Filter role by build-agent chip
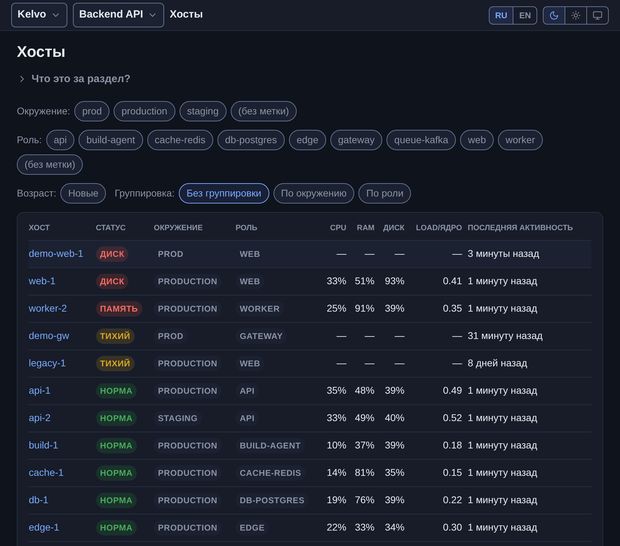The image size is (620, 546). coord(110,140)
